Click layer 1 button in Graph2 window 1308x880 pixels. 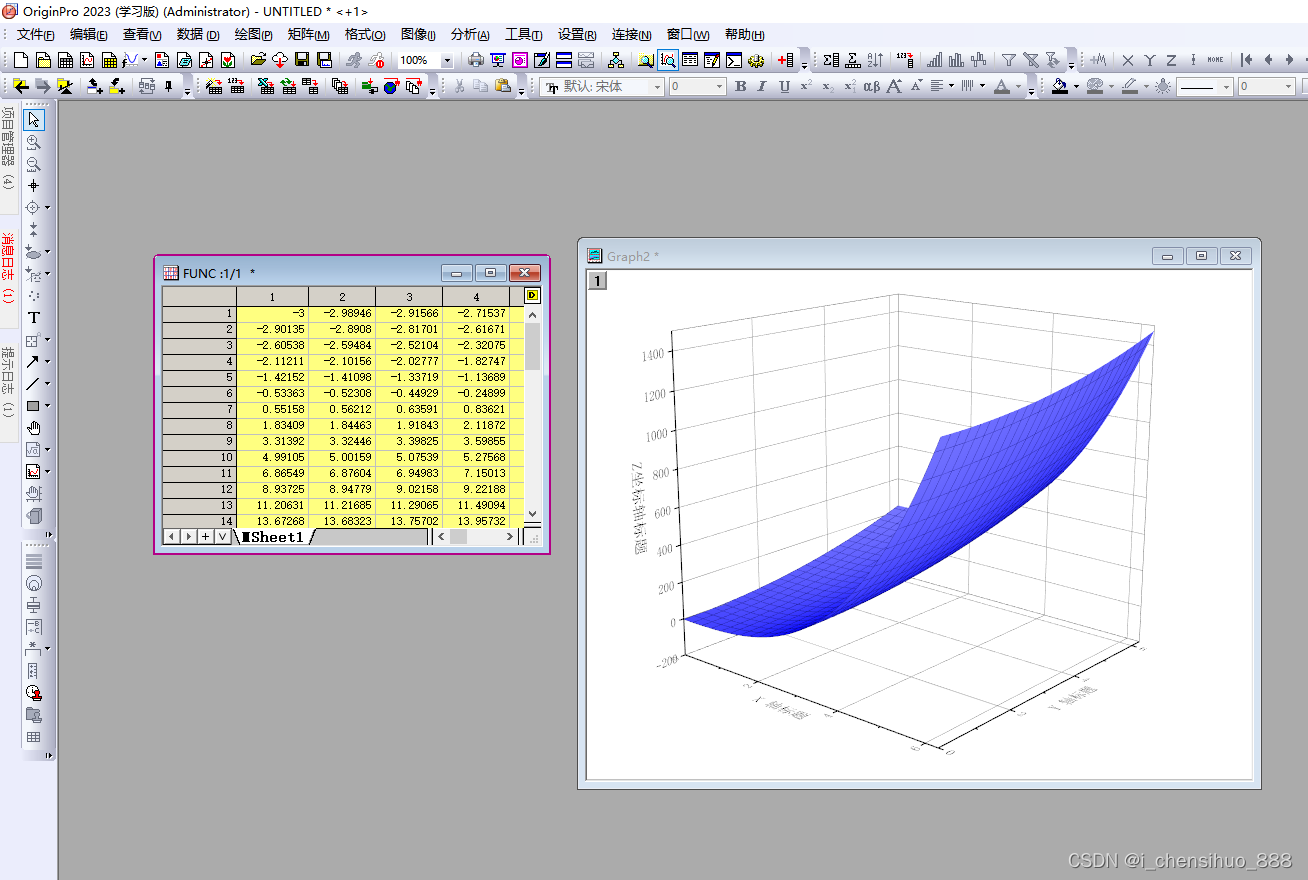click(597, 281)
